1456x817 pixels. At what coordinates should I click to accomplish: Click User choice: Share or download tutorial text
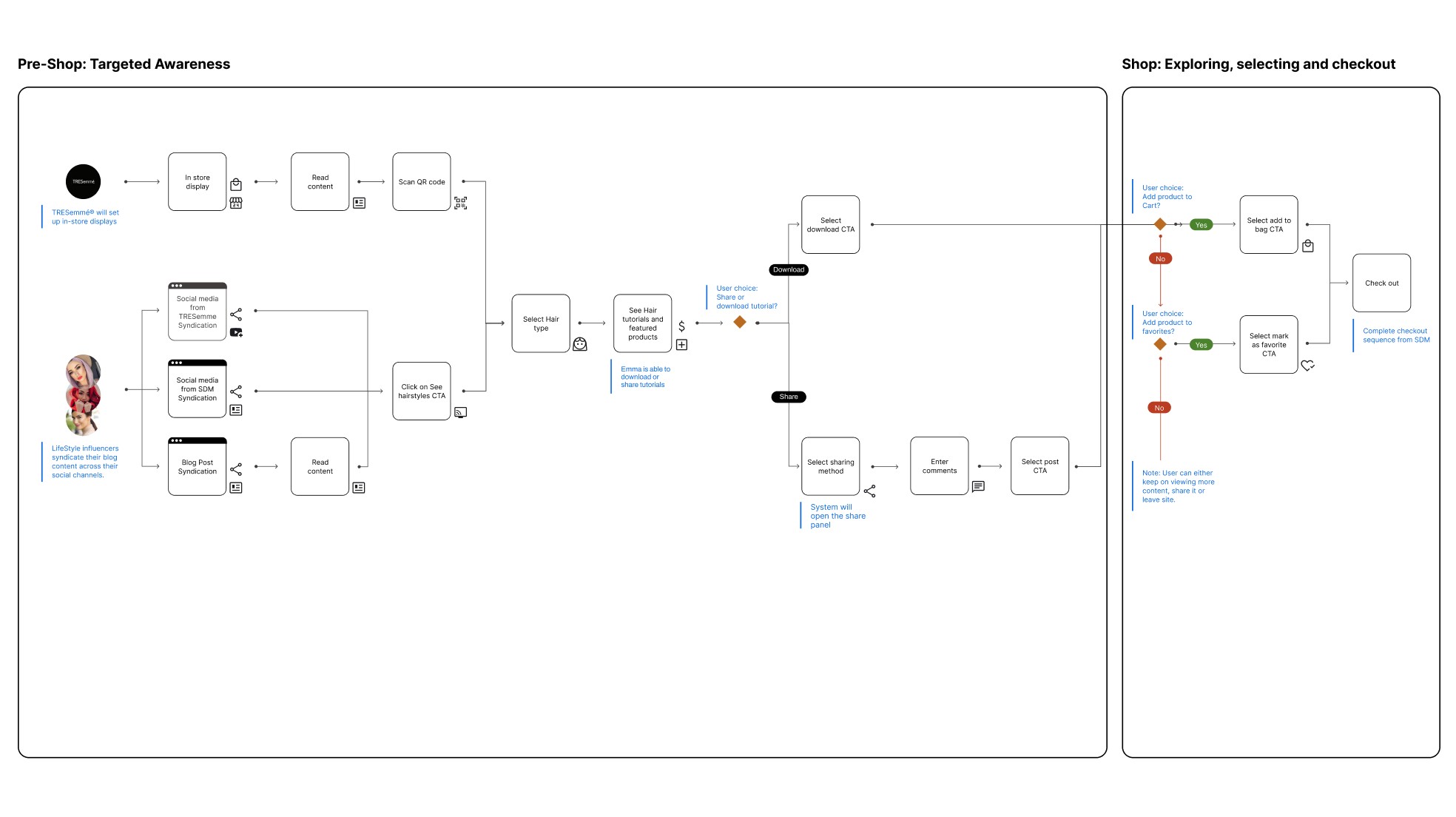(x=746, y=297)
